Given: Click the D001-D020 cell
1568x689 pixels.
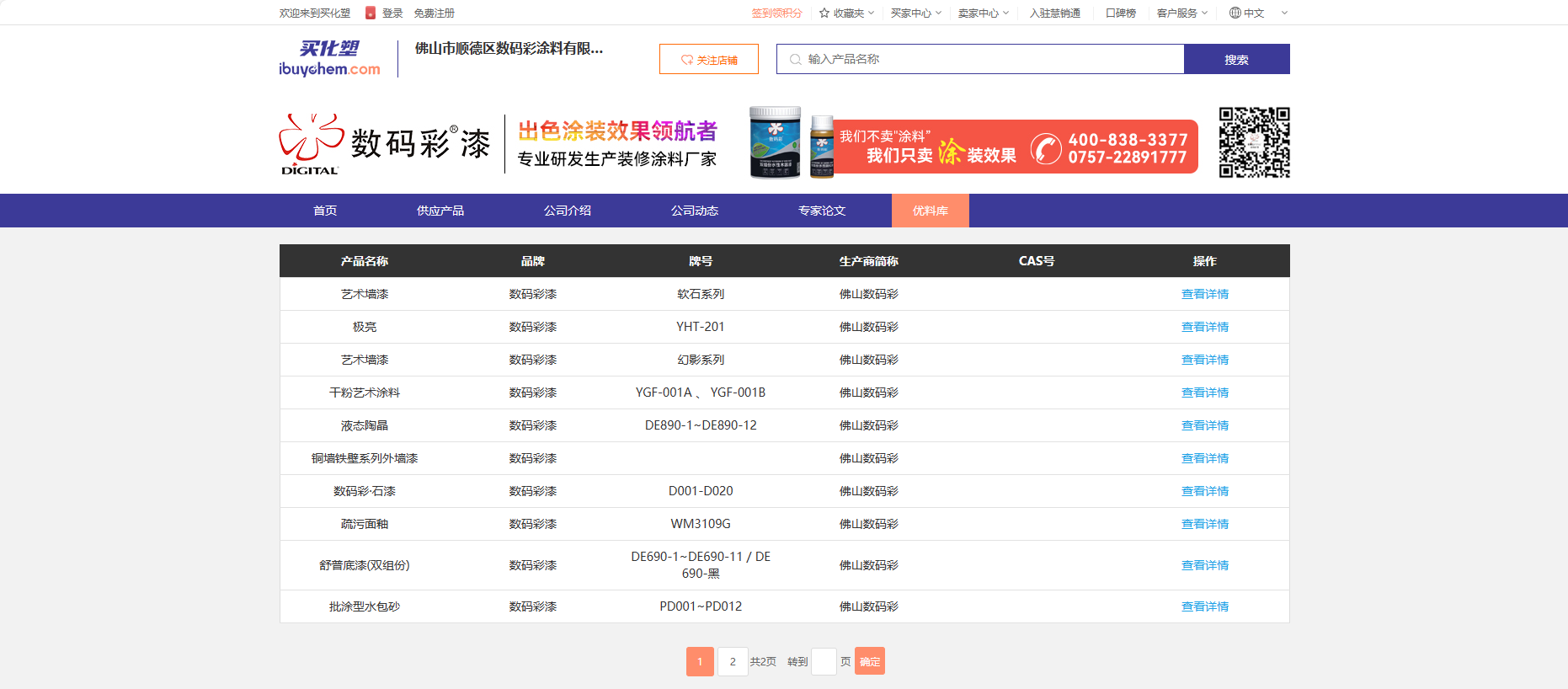Looking at the screenshot, I should tap(701, 491).
